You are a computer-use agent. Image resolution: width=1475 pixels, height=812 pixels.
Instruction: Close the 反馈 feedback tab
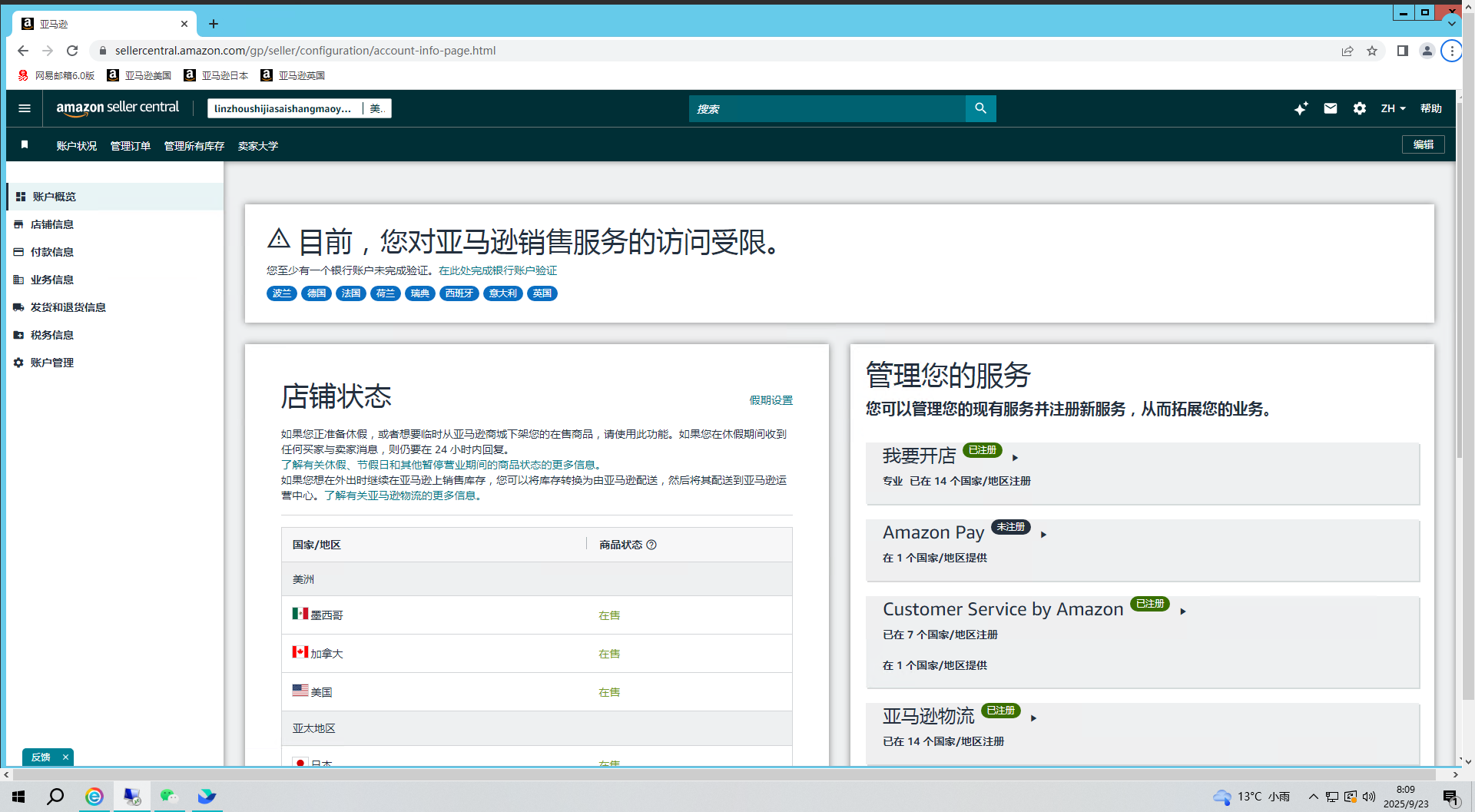65,757
